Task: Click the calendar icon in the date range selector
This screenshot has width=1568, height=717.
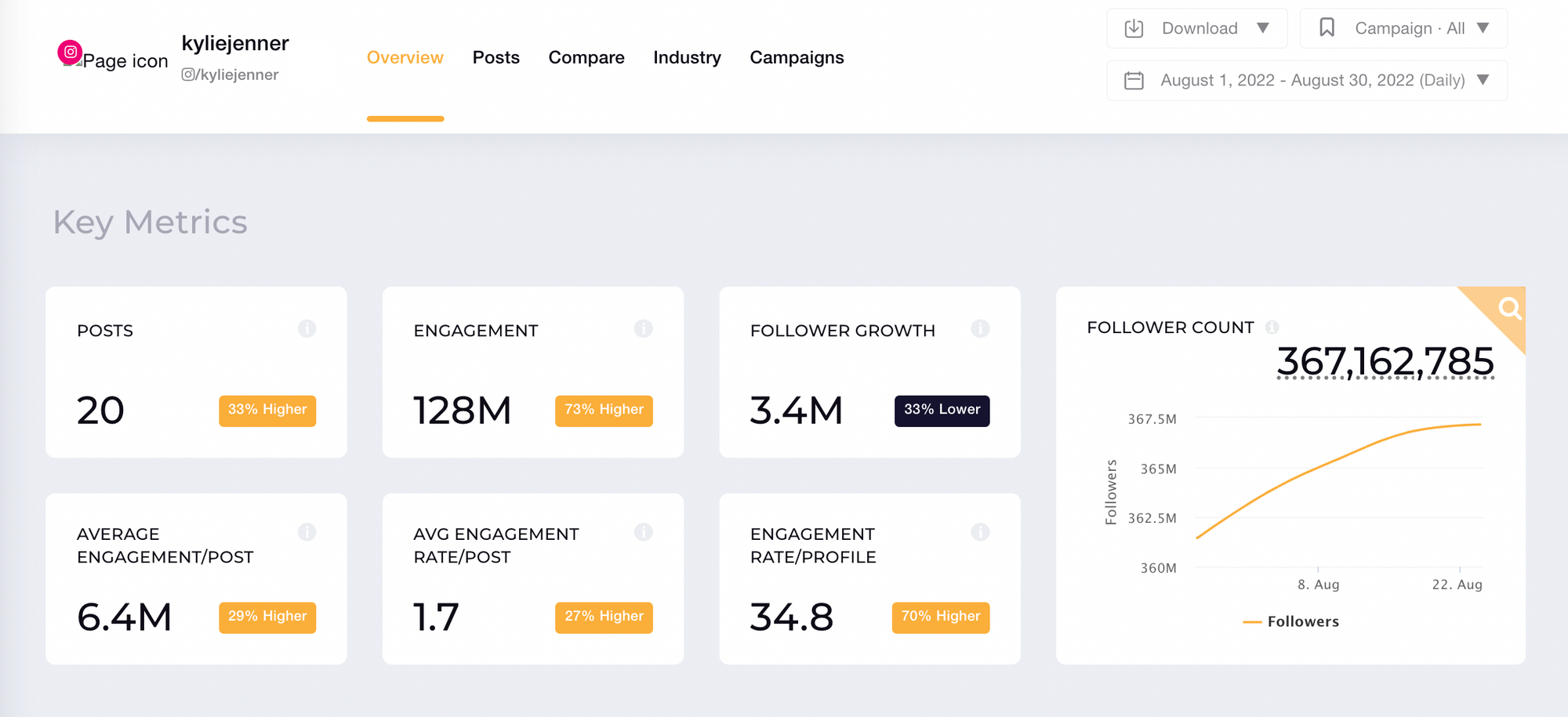Action: pos(1134,80)
